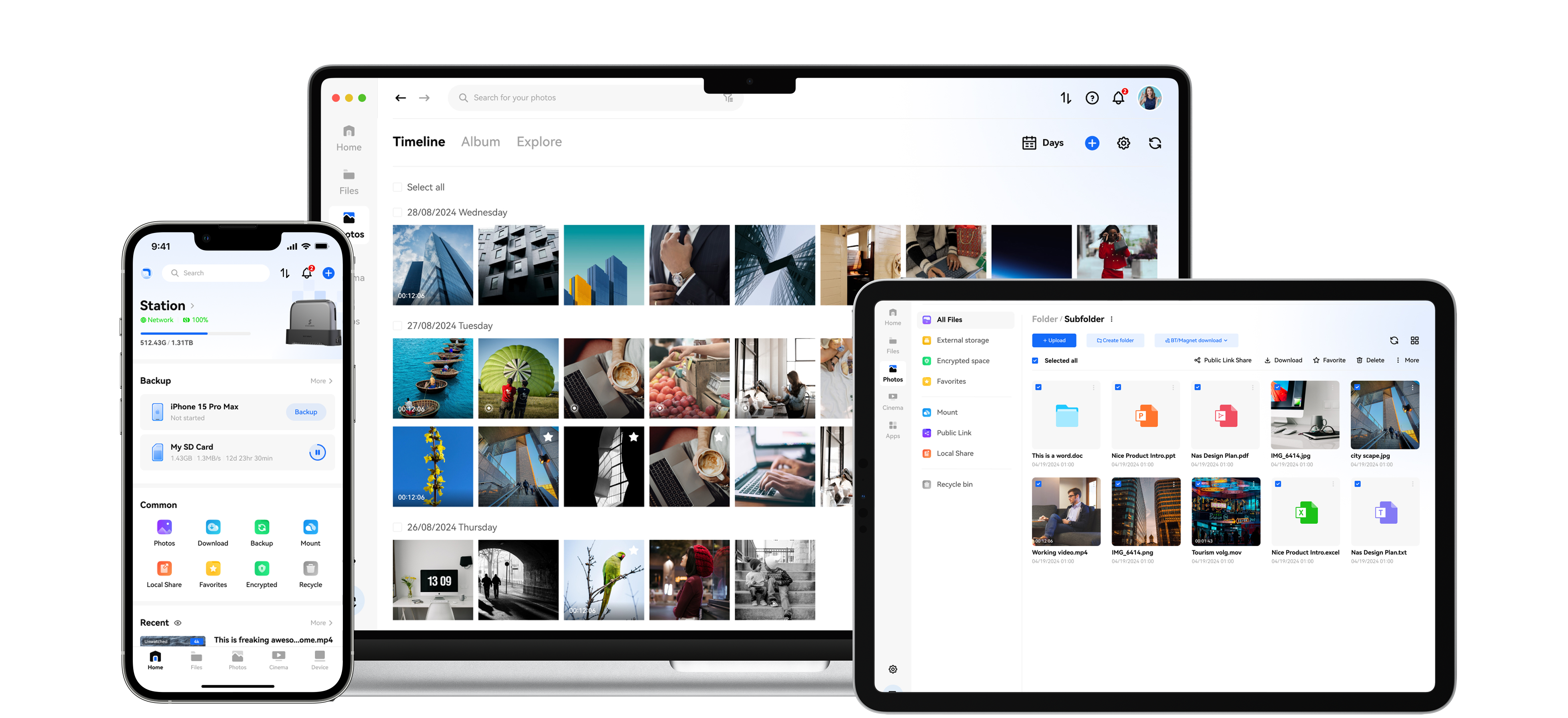Click Delete in tablet toolbar
Image resolution: width=1568 pixels, height=718 pixels.
(x=1370, y=361)
